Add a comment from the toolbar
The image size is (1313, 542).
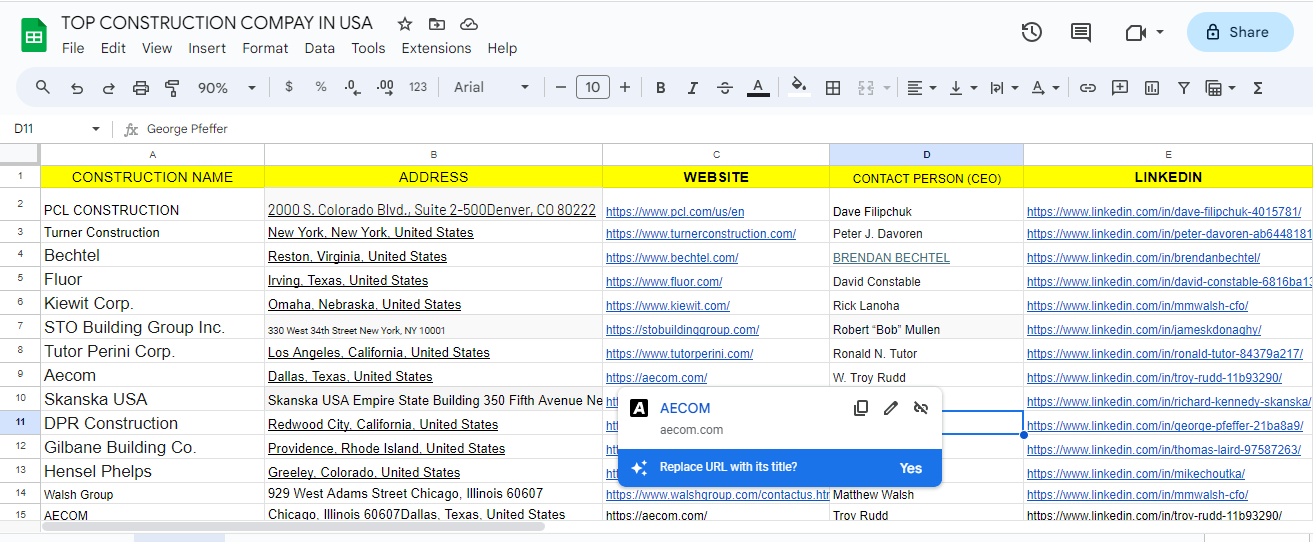pyautogui.click(x=1120, y=88)
